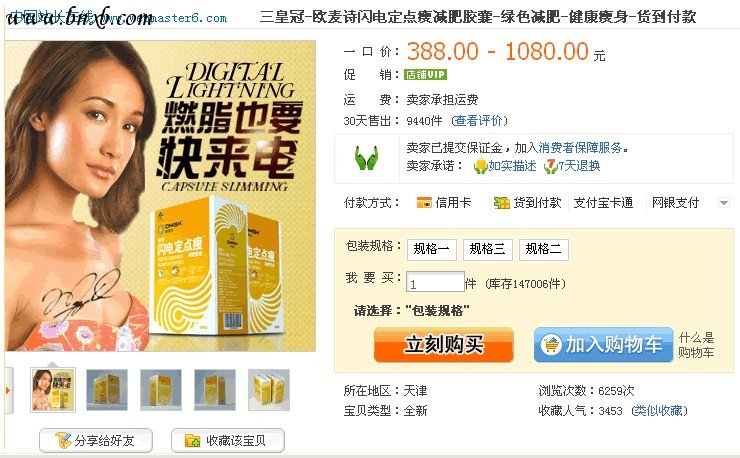
Task: Click the shopping cart icon on 加入购物车
Action: [x=551, y=344]
